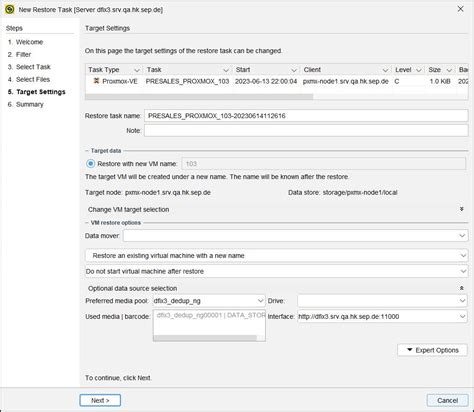Open the Expert Options button

(x=432, y=350)
